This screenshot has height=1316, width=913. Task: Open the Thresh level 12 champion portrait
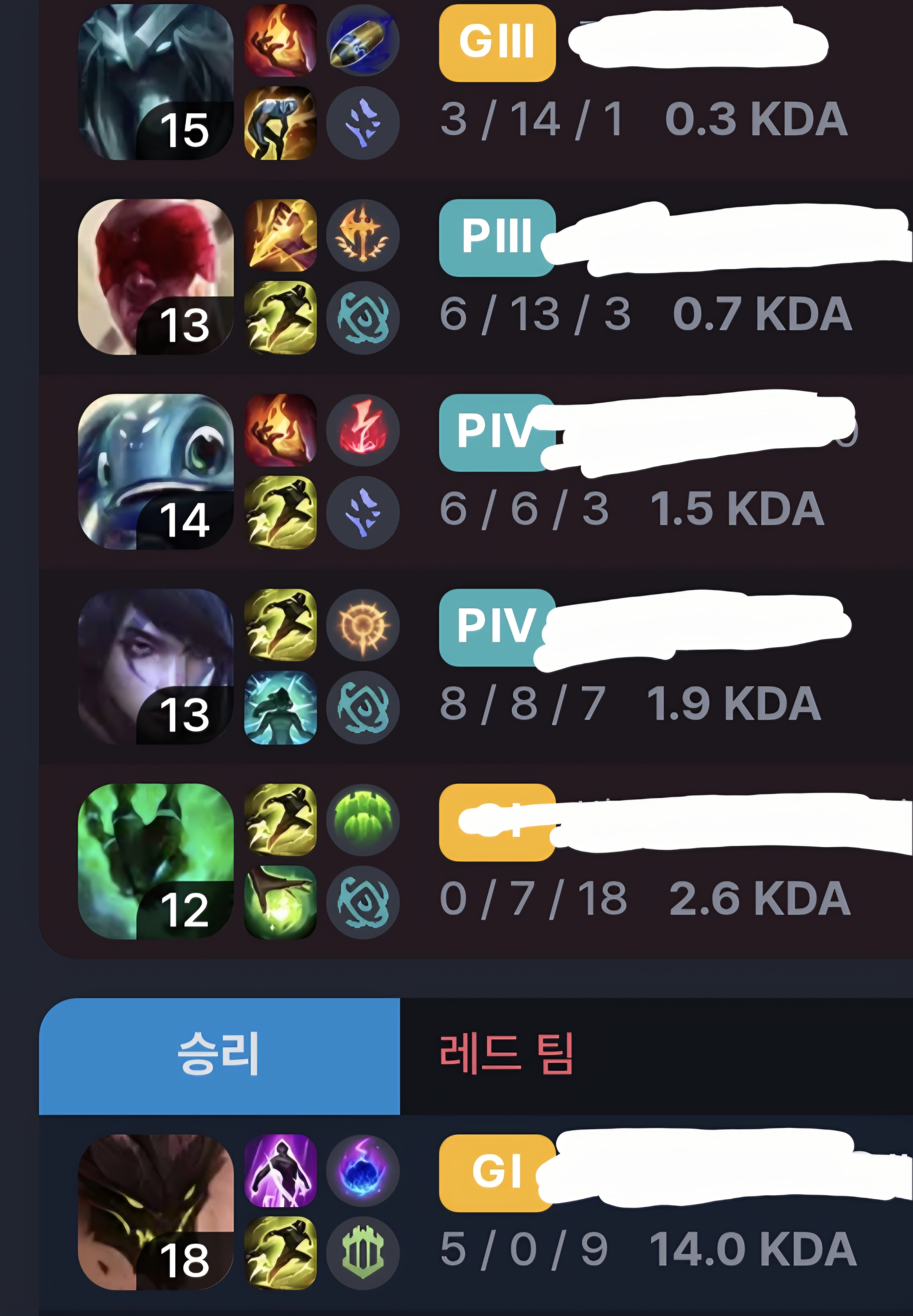tap(156, 862)
